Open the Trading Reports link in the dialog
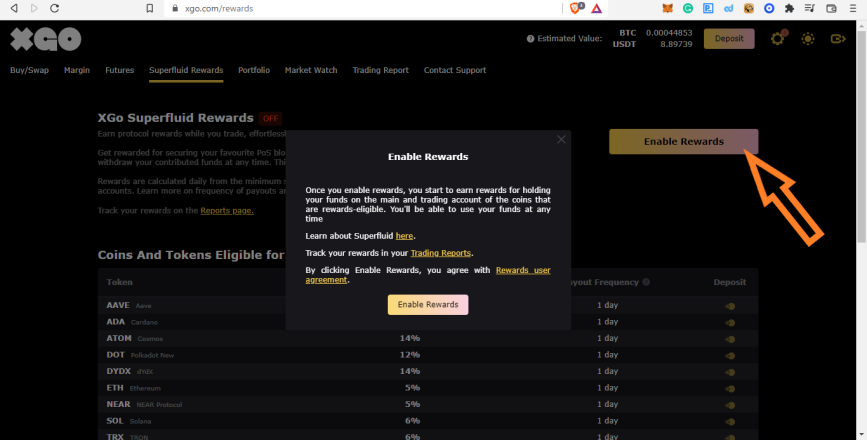 441,253
